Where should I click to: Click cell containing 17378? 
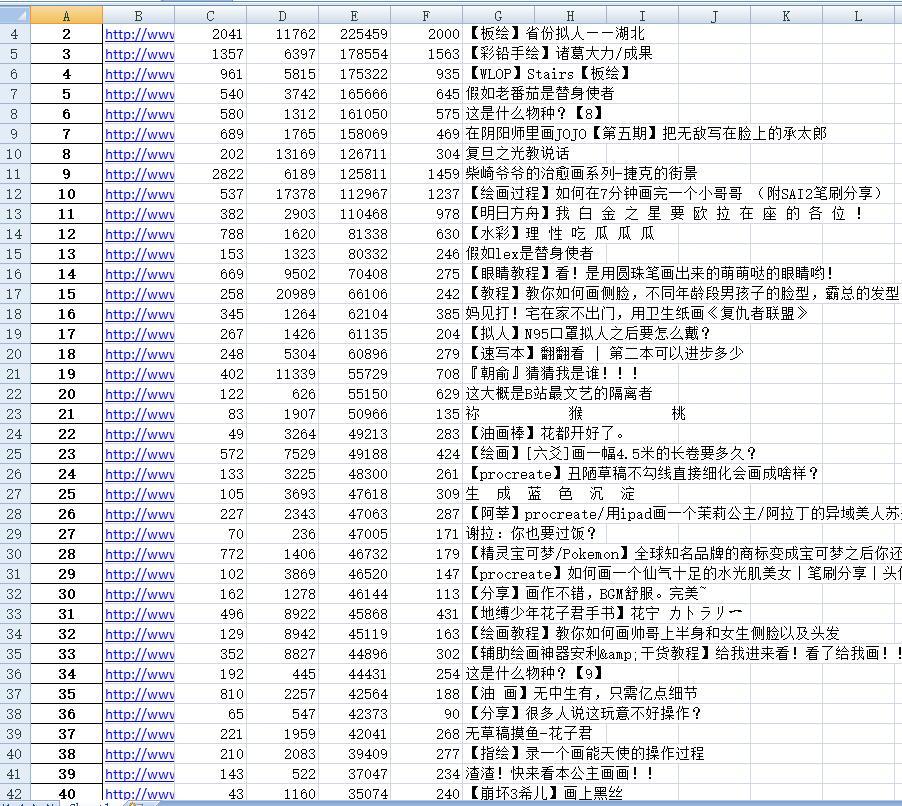click(x=282, y=194)
